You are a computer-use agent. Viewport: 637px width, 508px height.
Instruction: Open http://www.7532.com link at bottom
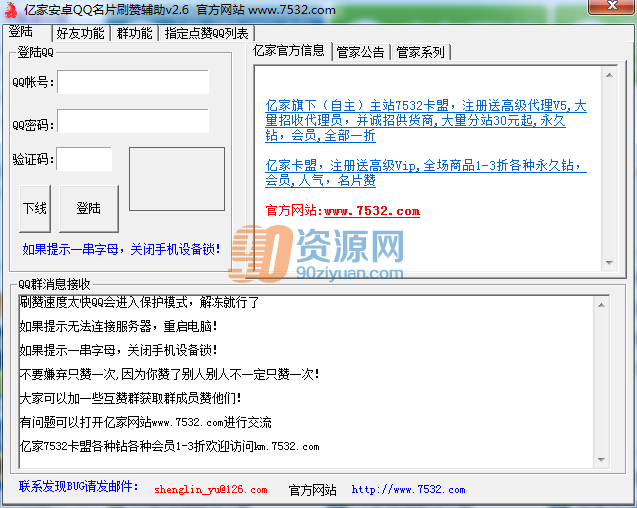[x=408, y=489]
